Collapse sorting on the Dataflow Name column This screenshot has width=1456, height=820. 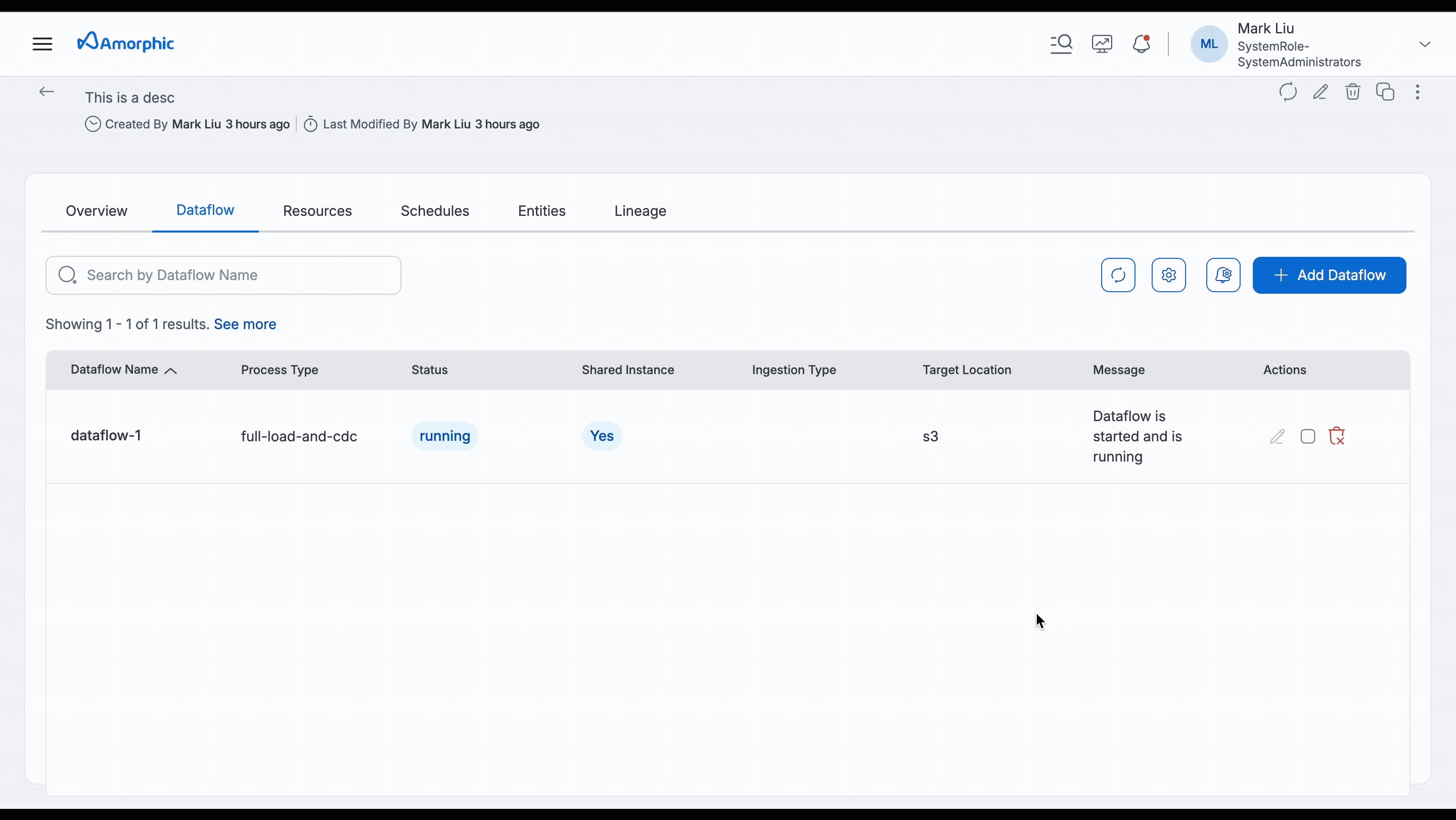click(171, 371)
